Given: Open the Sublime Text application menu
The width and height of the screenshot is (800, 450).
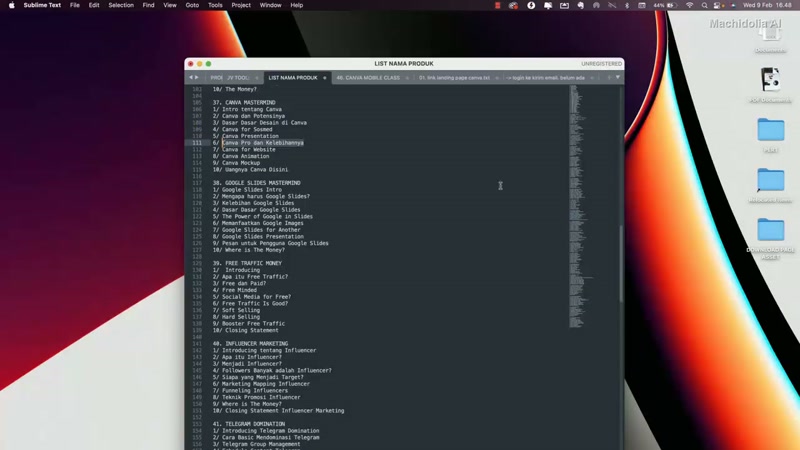Looking at the screenshot, I should pos(42,5).
